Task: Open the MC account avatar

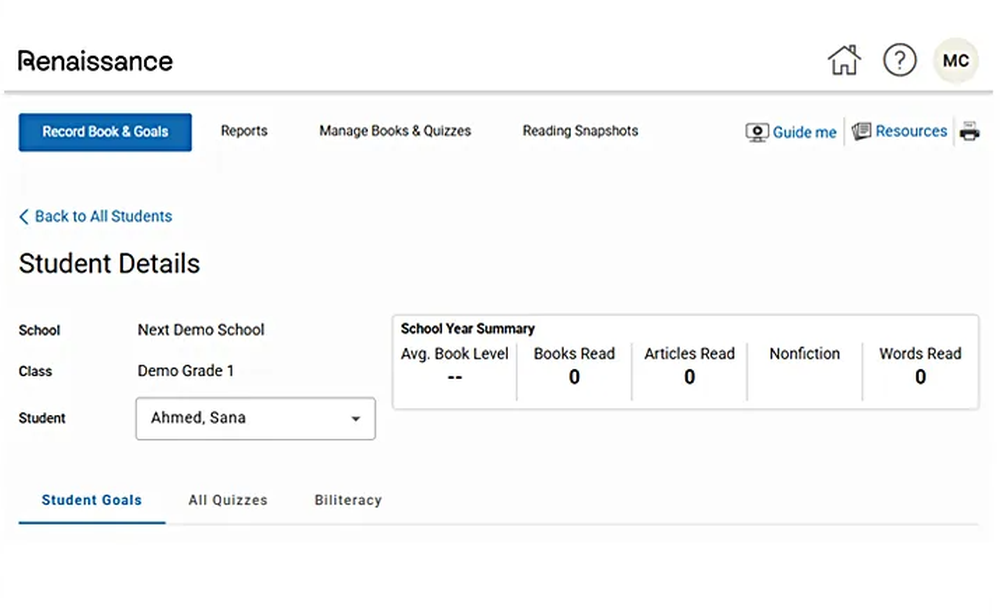Action: point(955,60)
